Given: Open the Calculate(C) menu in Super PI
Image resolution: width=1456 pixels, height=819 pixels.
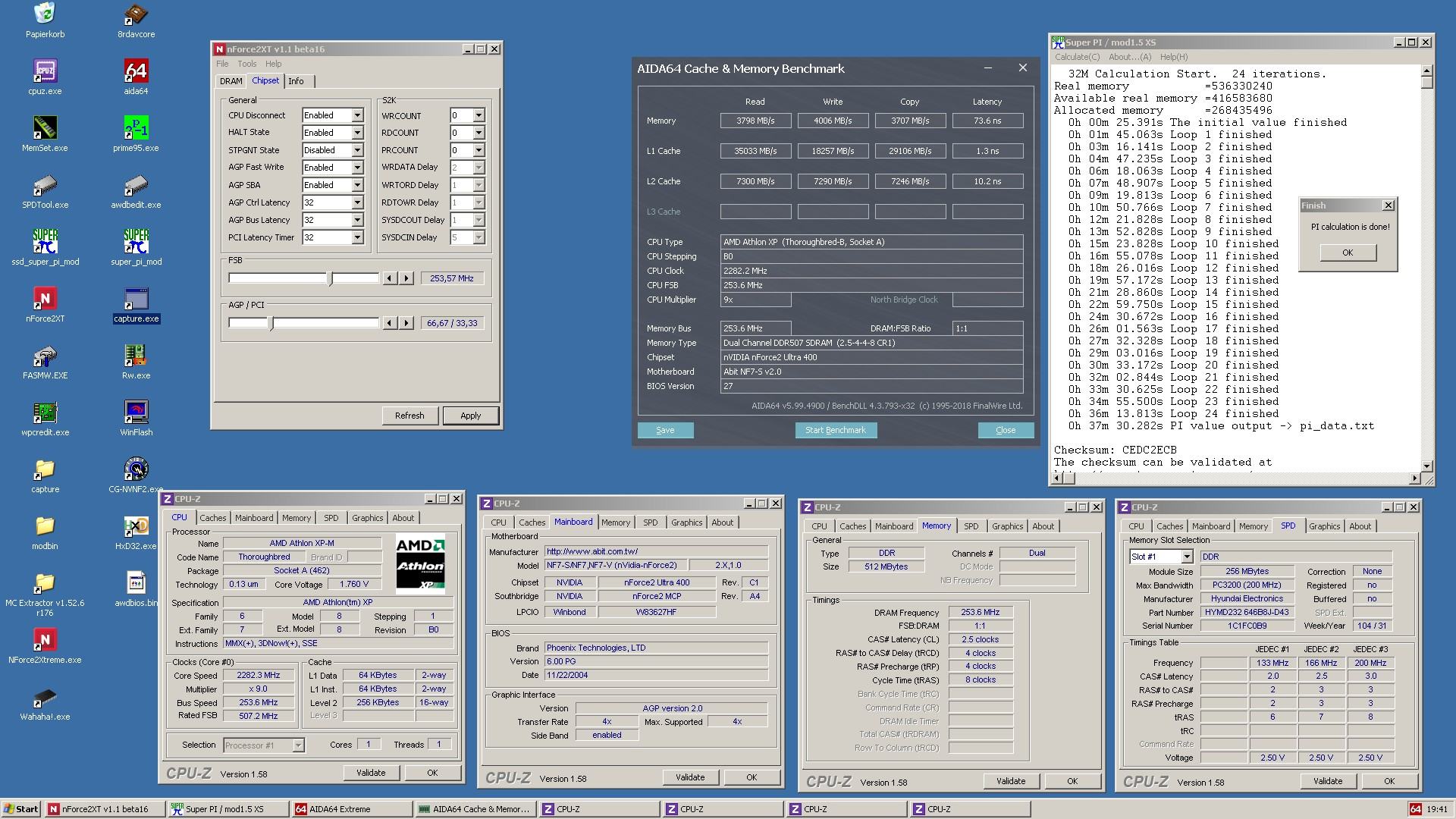Looking at the screenshot, I should pos(1077,57).
